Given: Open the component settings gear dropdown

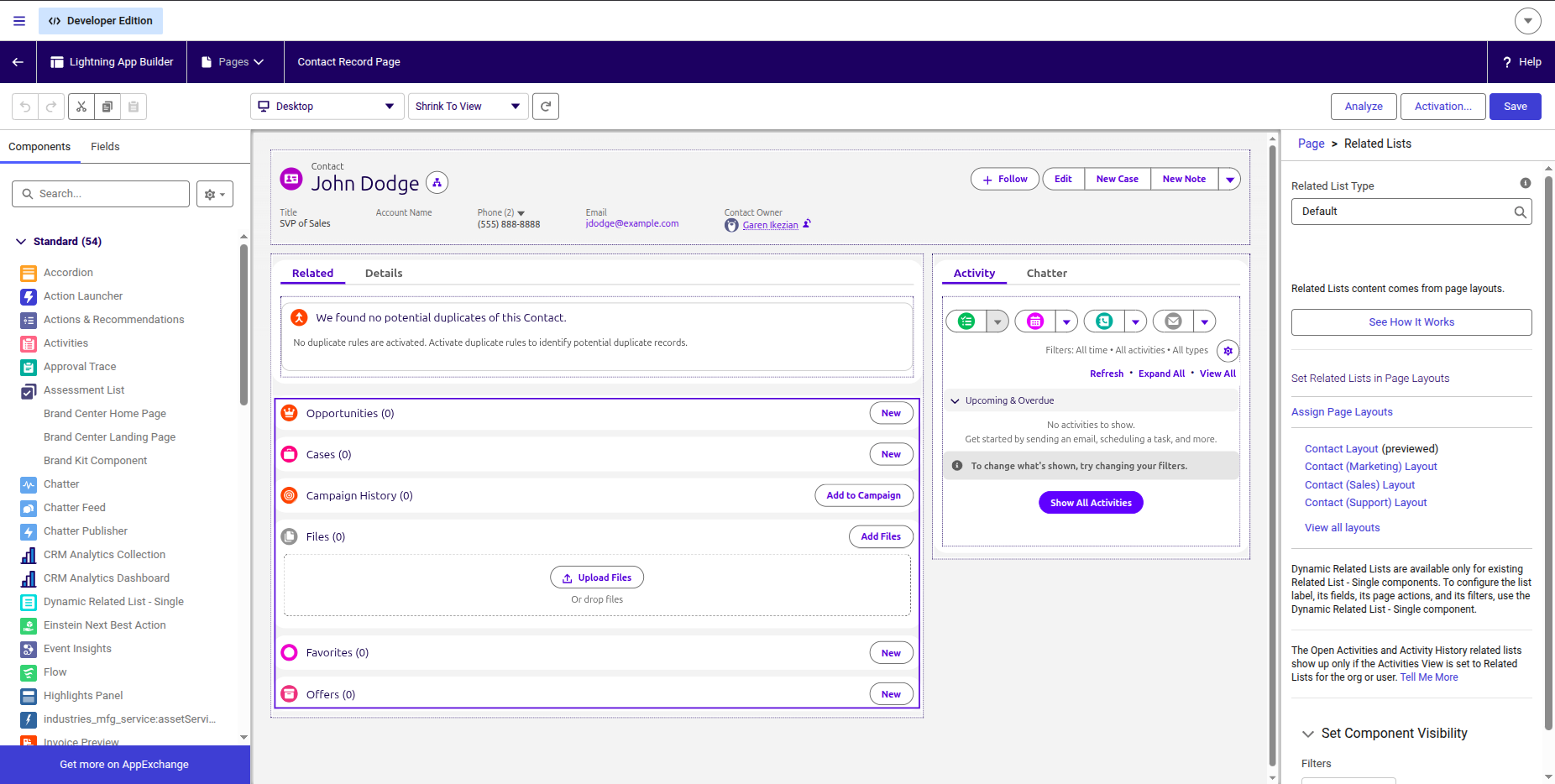Looking at the screenshot, I should click(x=215, y=194).
